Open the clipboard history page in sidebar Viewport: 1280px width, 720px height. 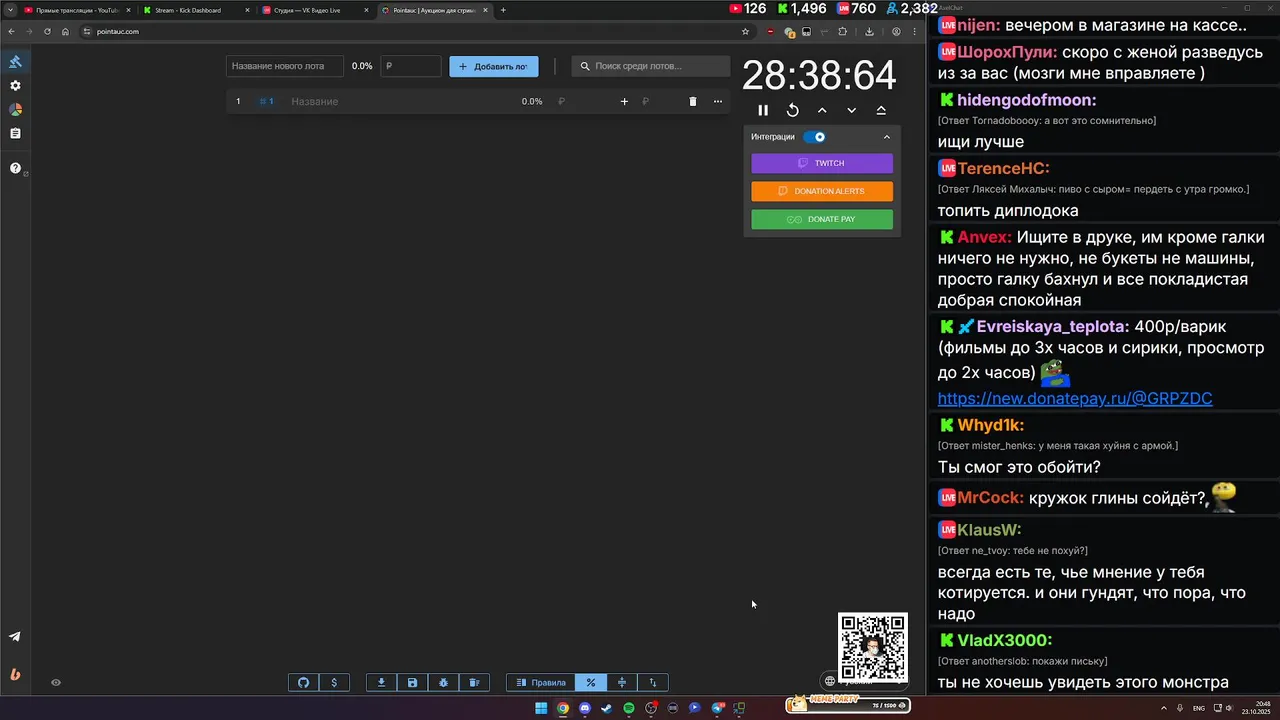click(15, 133)
